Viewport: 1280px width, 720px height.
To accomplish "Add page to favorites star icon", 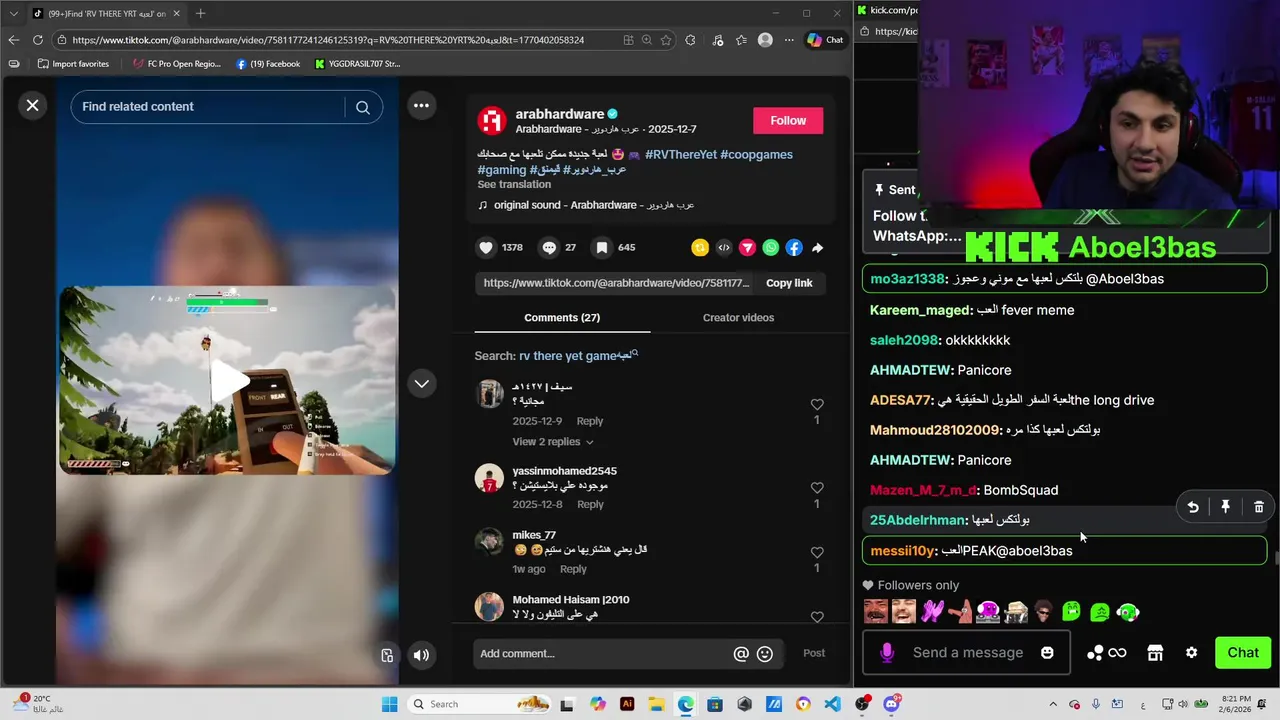I will 668,40.
